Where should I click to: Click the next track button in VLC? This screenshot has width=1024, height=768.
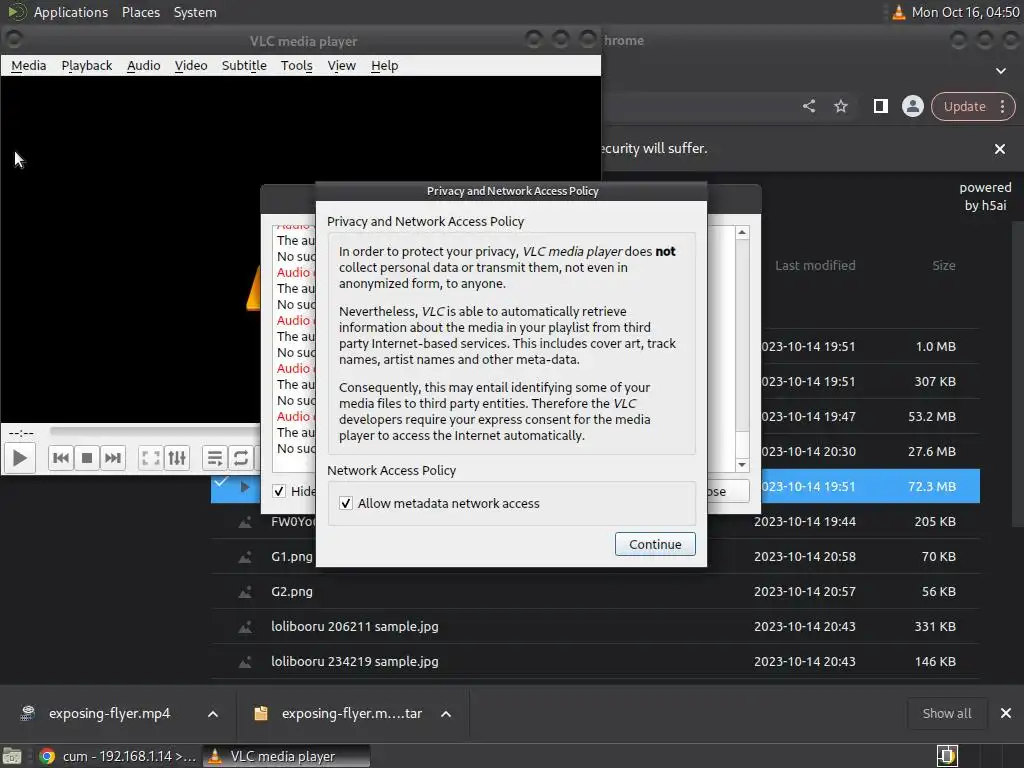pyautogui.click(x=113, y=458)
